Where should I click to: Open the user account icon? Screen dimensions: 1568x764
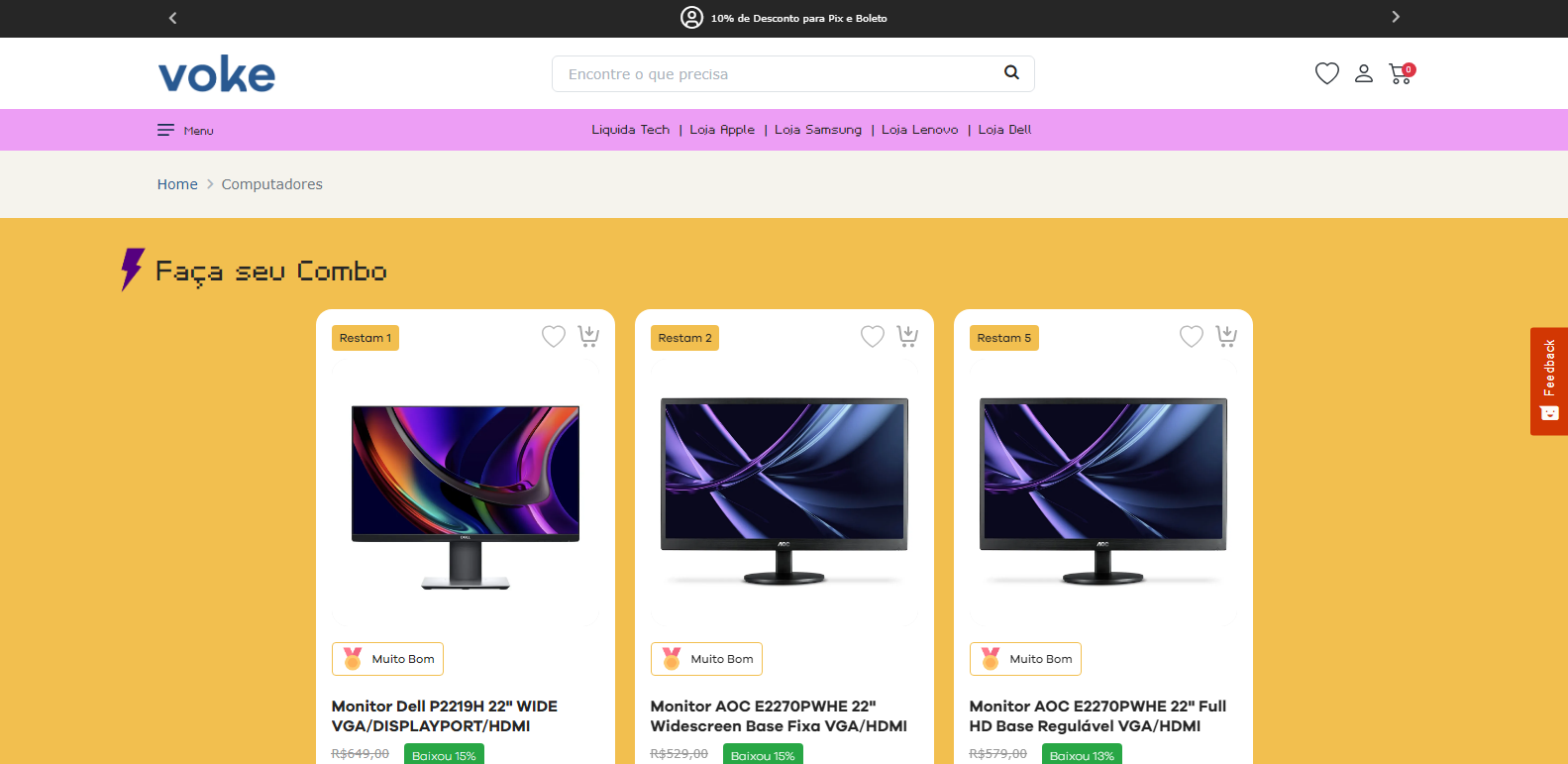coord(1364,73)
